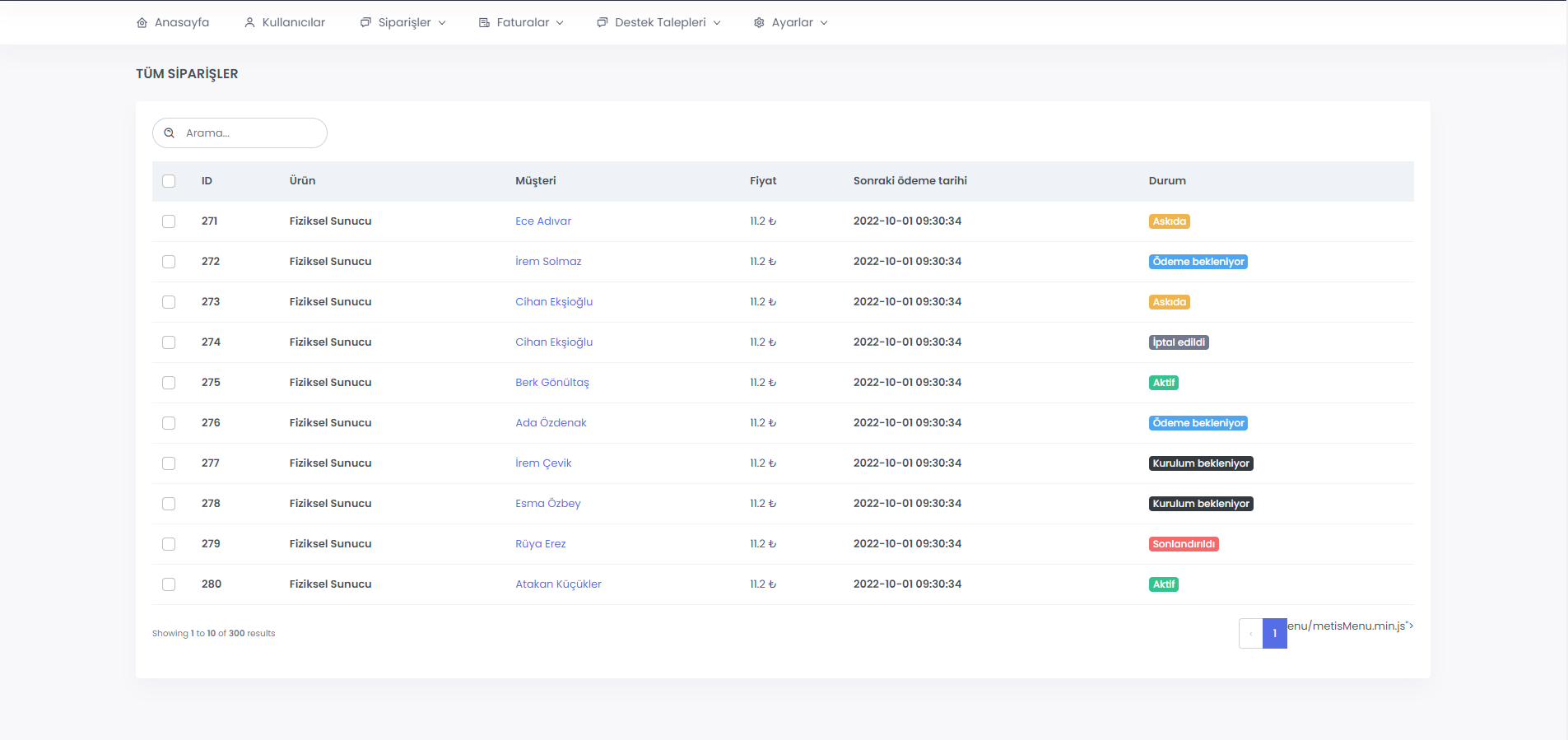Click the Durum column header
The height and width of the screenshot is (740, 1568).
tap(1167, 181)
